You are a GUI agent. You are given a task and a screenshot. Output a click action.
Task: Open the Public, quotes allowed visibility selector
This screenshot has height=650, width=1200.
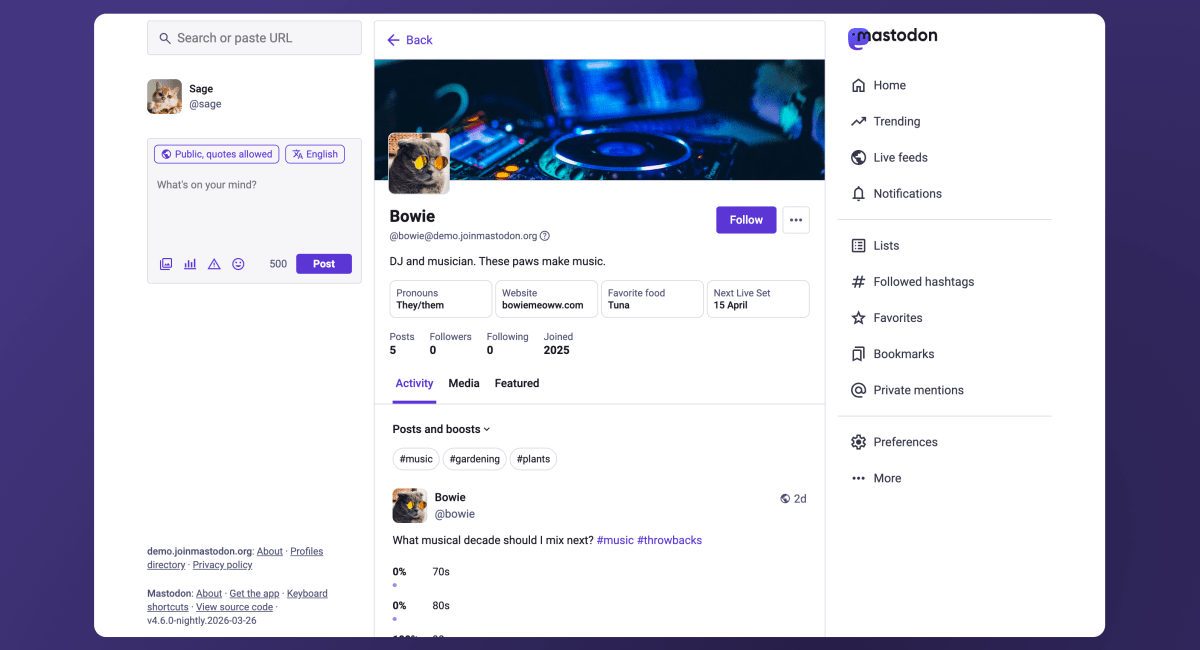tap(216, 154)
